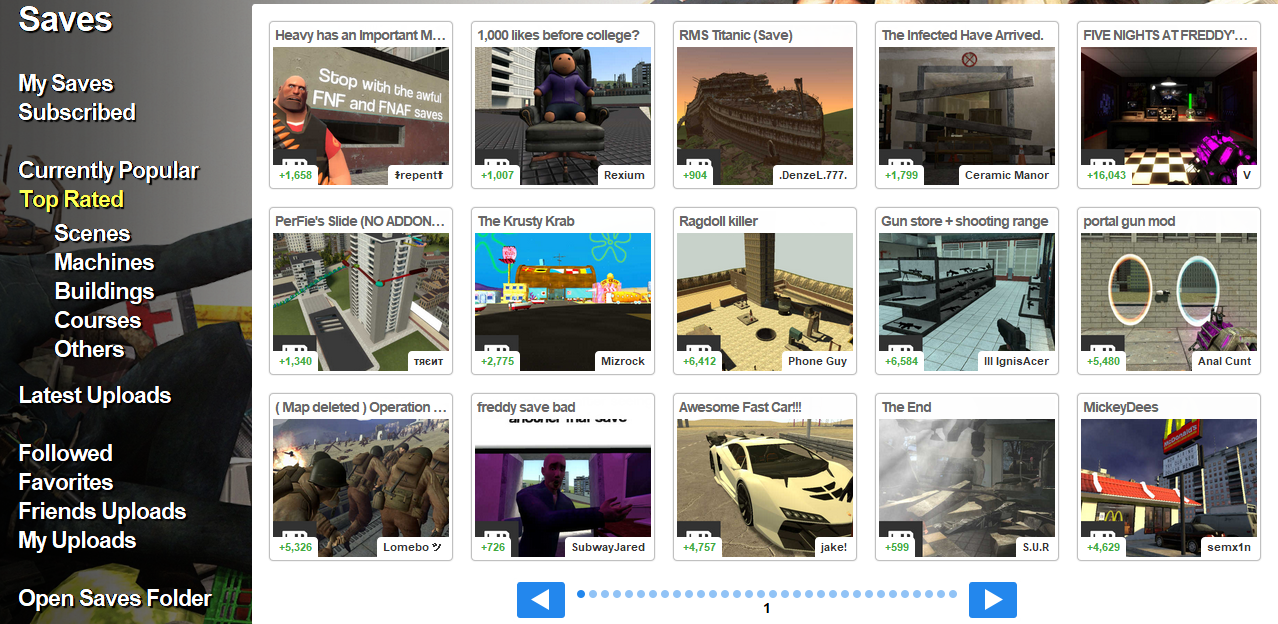Filter by Machines subcategory
The image size is (1278, 624).
(104, 263)
